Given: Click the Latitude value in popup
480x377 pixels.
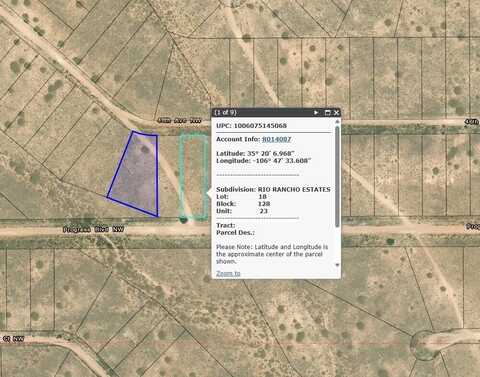Looking at the screenshot, I should pyautogui.click(x=271, y=154).
